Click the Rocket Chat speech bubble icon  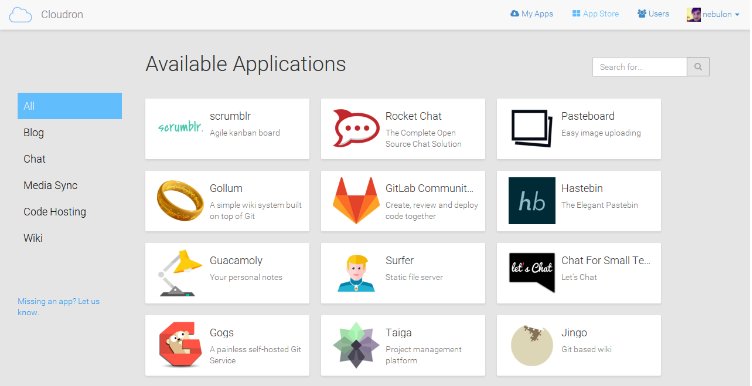point(356,128)
